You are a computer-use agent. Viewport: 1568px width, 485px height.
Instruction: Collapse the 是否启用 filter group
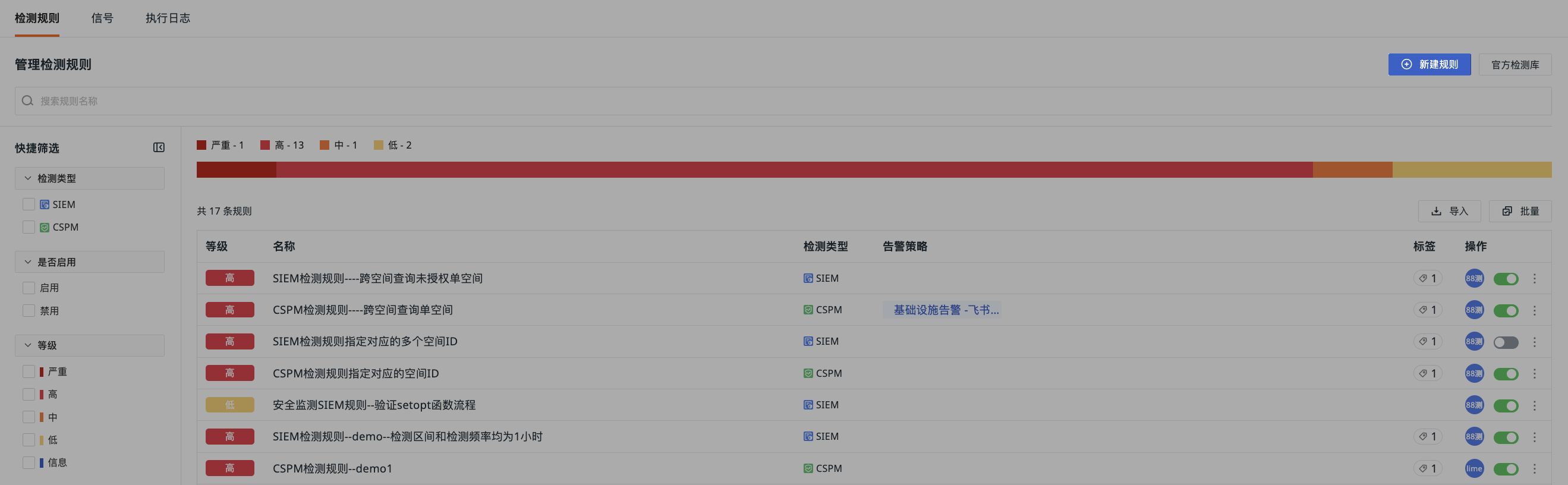coord(28,262)
